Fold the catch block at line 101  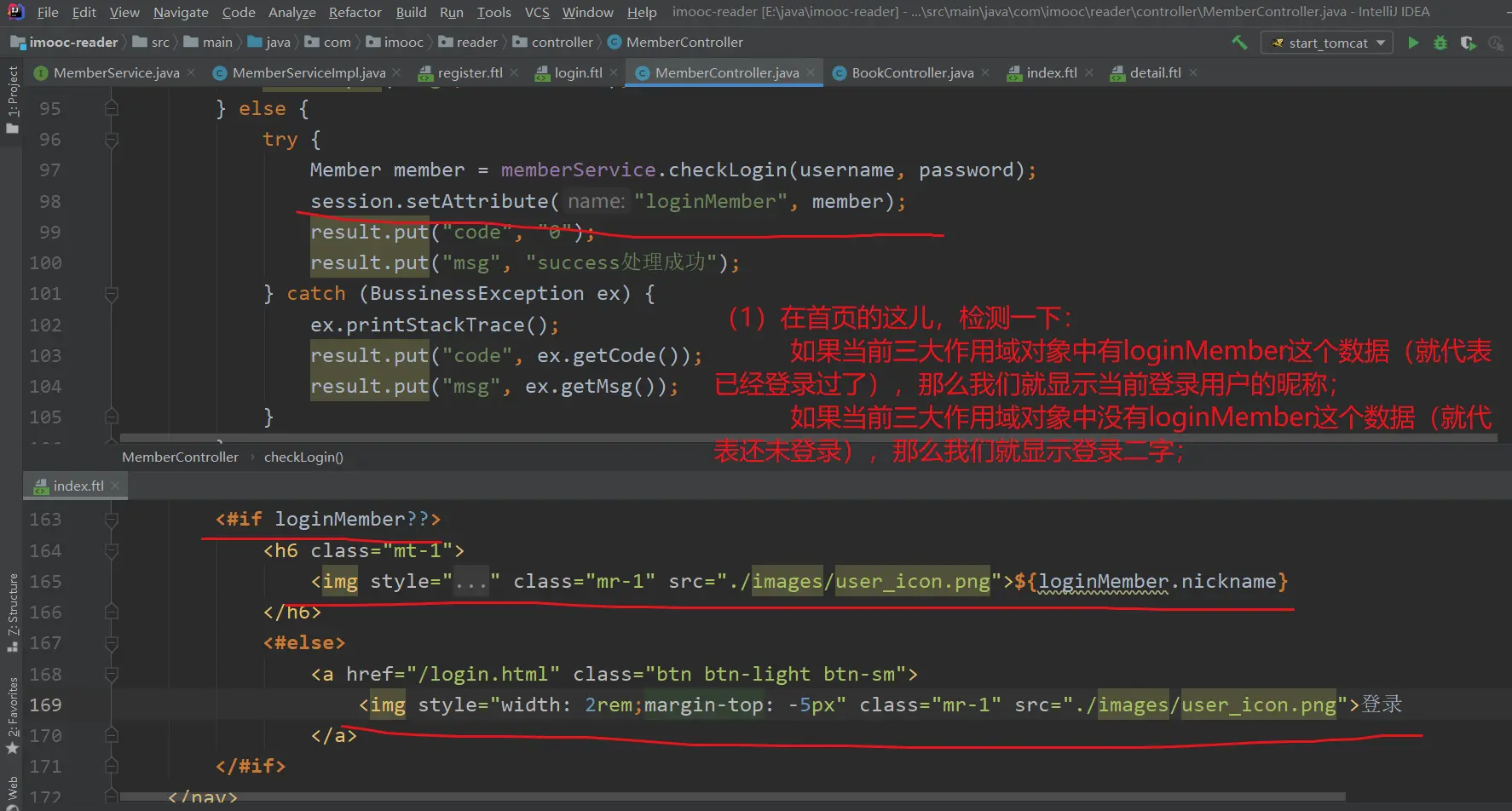pyautogui.click(x=111, y=294)
